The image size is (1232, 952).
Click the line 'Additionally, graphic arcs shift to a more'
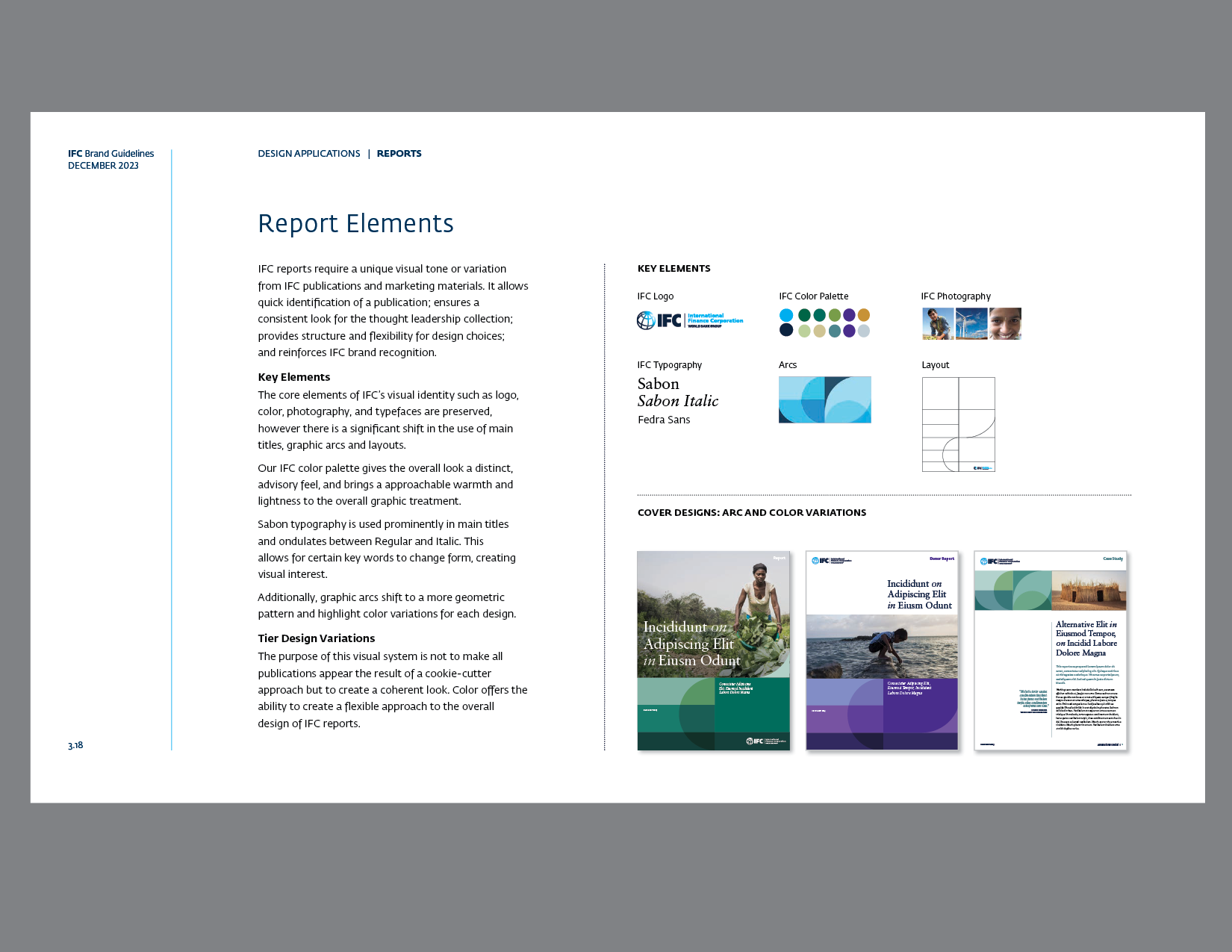(381, 597)
